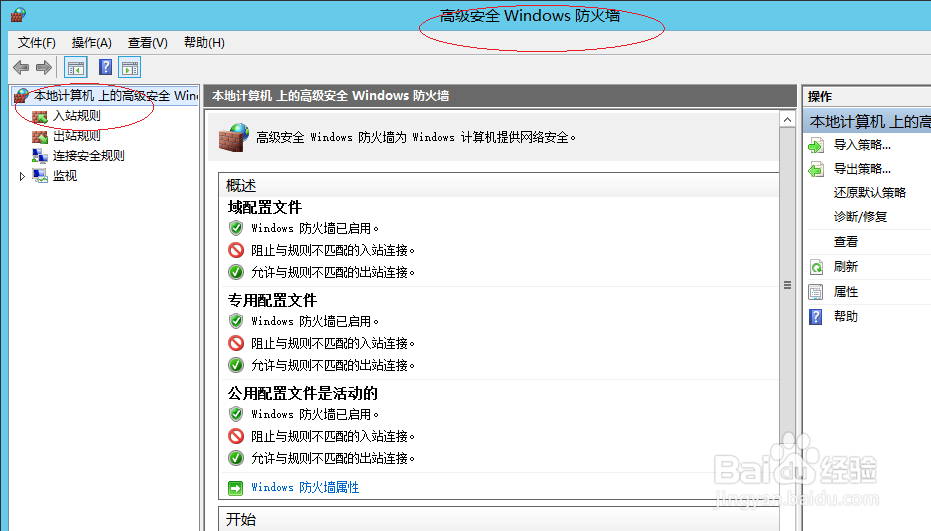The width and height of the screenshot is (931, 531).
Task: Click 还原默认策略 in the actions pane
Action: [x=869, y=193]
